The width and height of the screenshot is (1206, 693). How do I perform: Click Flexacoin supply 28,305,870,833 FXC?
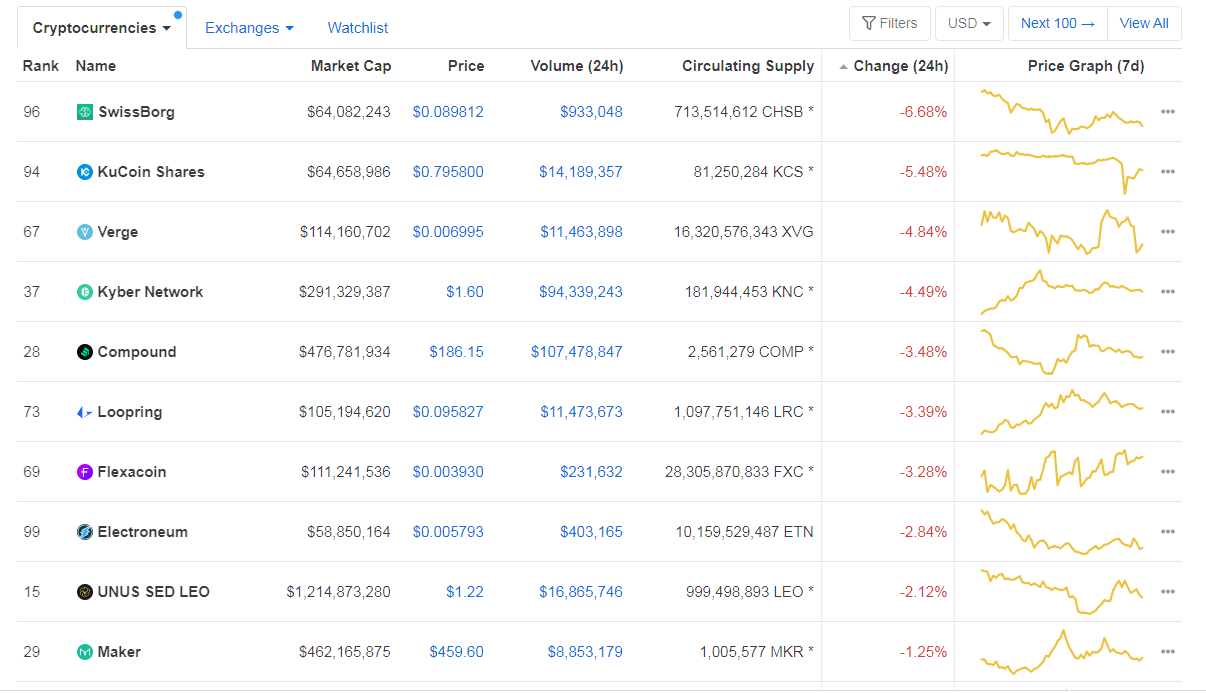point(739,472)
